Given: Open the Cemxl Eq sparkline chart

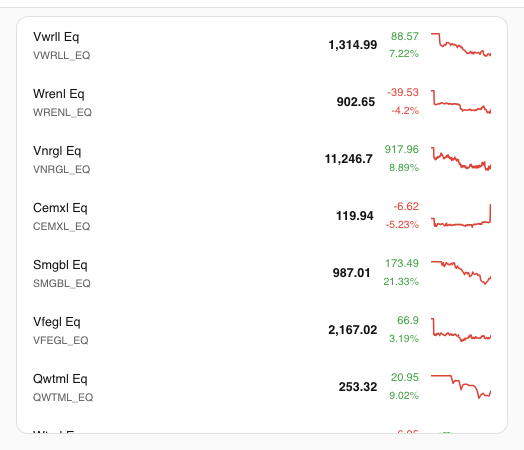Looking at the screenshot, I should pos(461,216).
